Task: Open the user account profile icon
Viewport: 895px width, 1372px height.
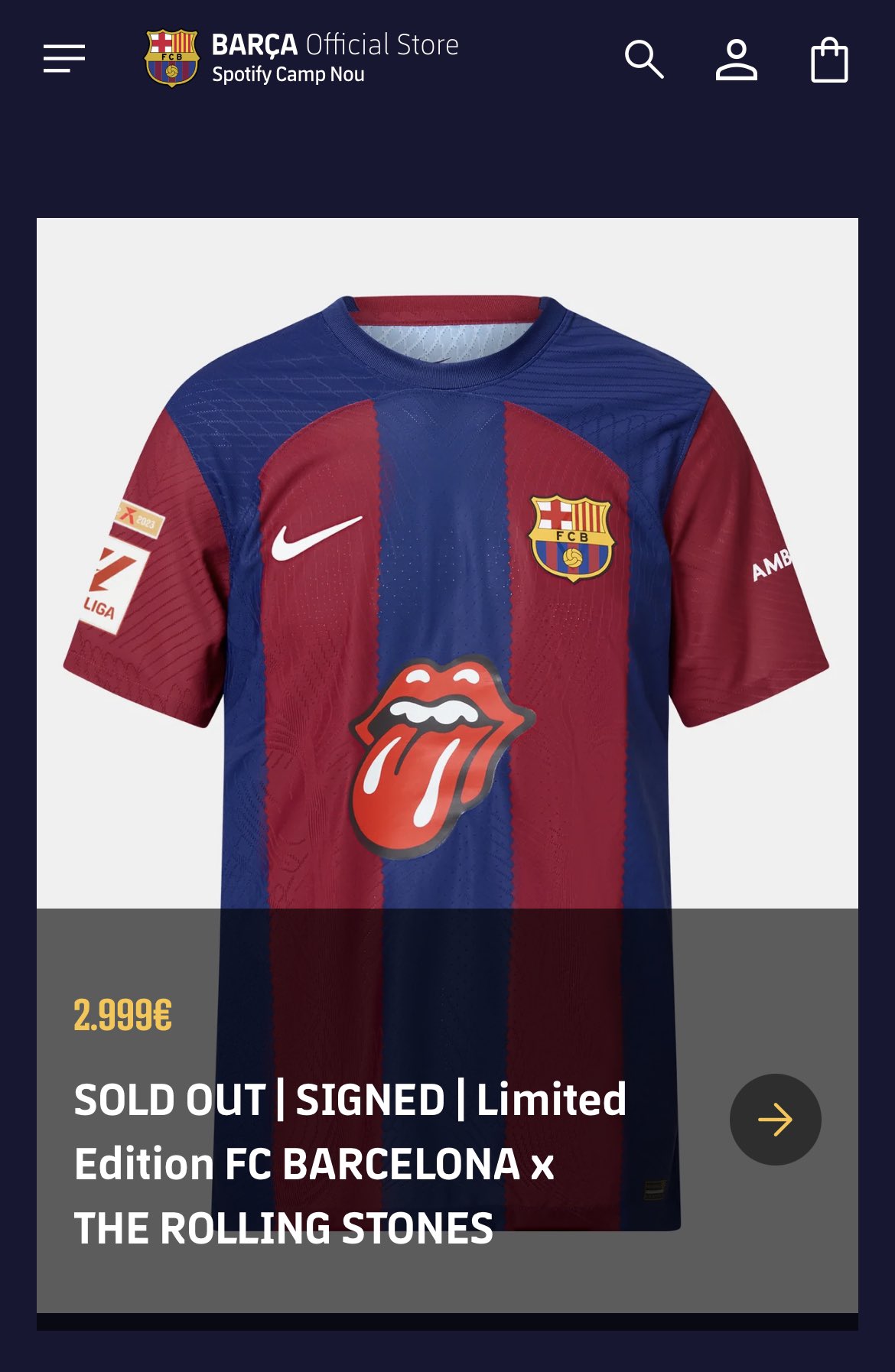Action: pyautogui.click(x=736, y=60)
